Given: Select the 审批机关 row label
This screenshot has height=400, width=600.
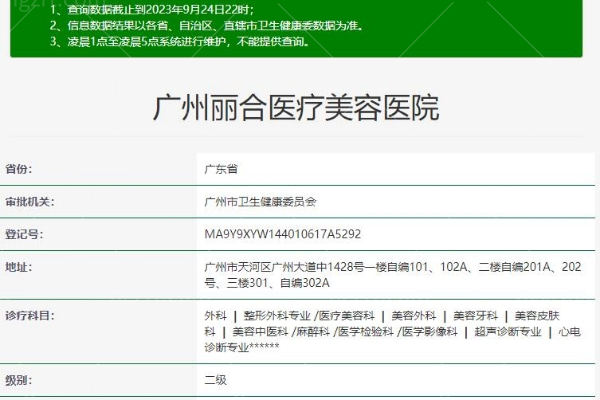Looking at the screenshot, I should pyautogui.click(x=30, y=201).
